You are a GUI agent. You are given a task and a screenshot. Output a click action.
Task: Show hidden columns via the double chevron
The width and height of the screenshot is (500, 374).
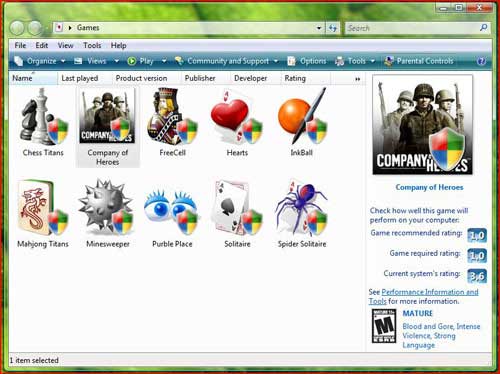[x=358, y=79]
